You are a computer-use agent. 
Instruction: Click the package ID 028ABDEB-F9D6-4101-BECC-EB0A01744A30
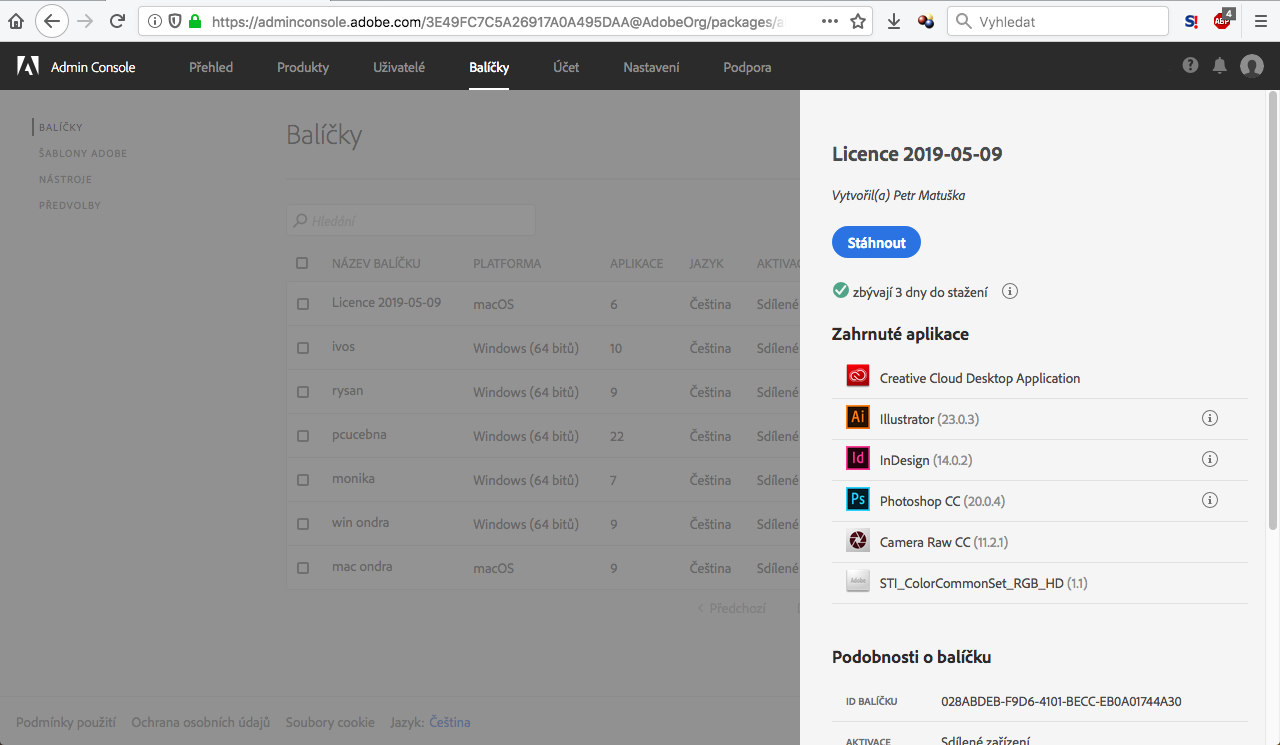[1061, 701]
